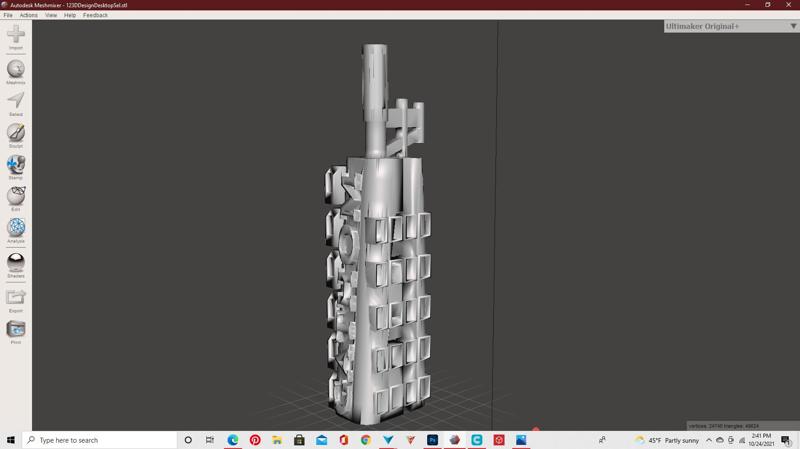The height and width of the screenshot is (449, 800).
Task: Open the File menu
Action: tap(8, 15)
